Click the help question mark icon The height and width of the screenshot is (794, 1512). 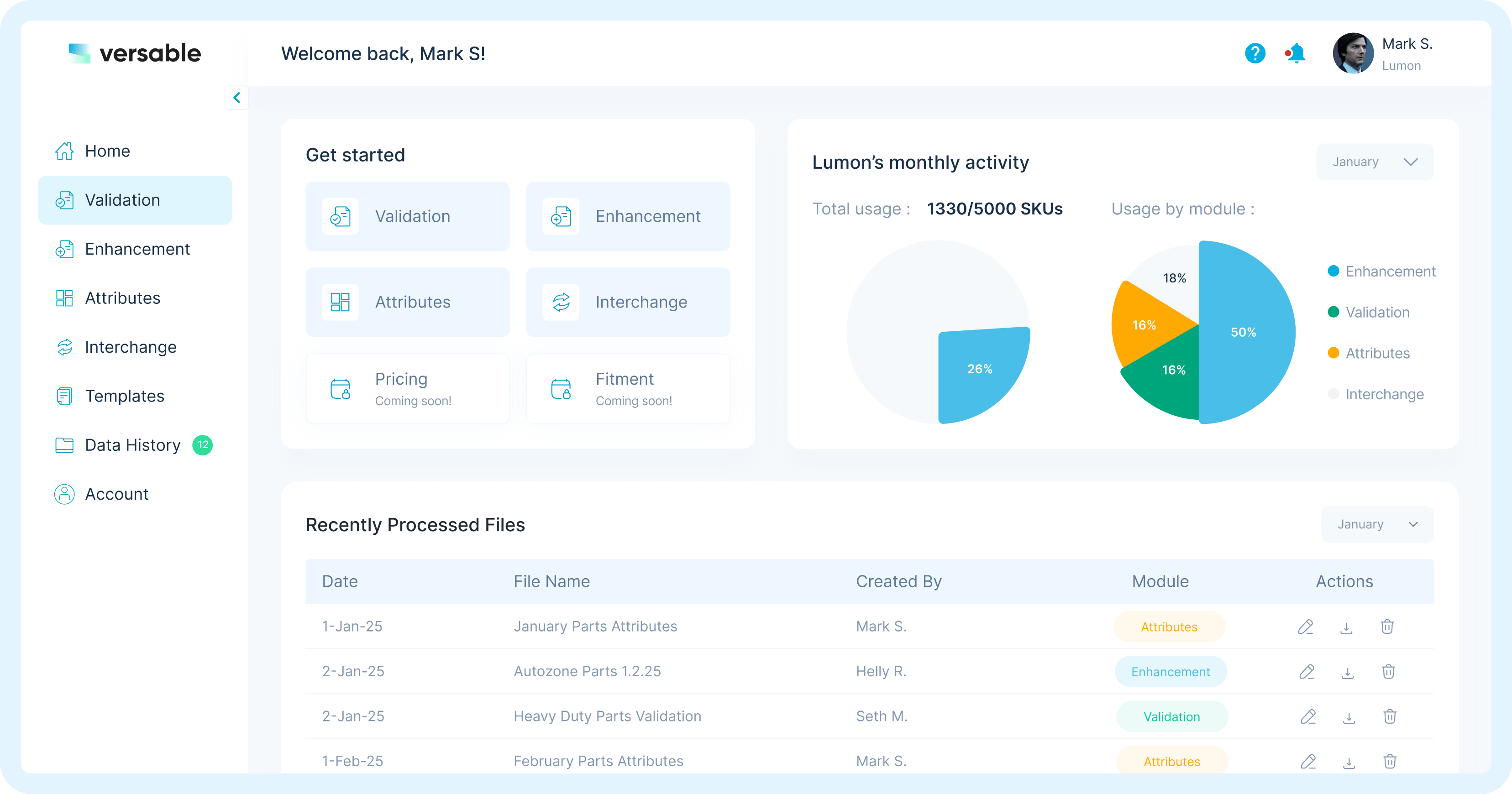pos(1255,53)
